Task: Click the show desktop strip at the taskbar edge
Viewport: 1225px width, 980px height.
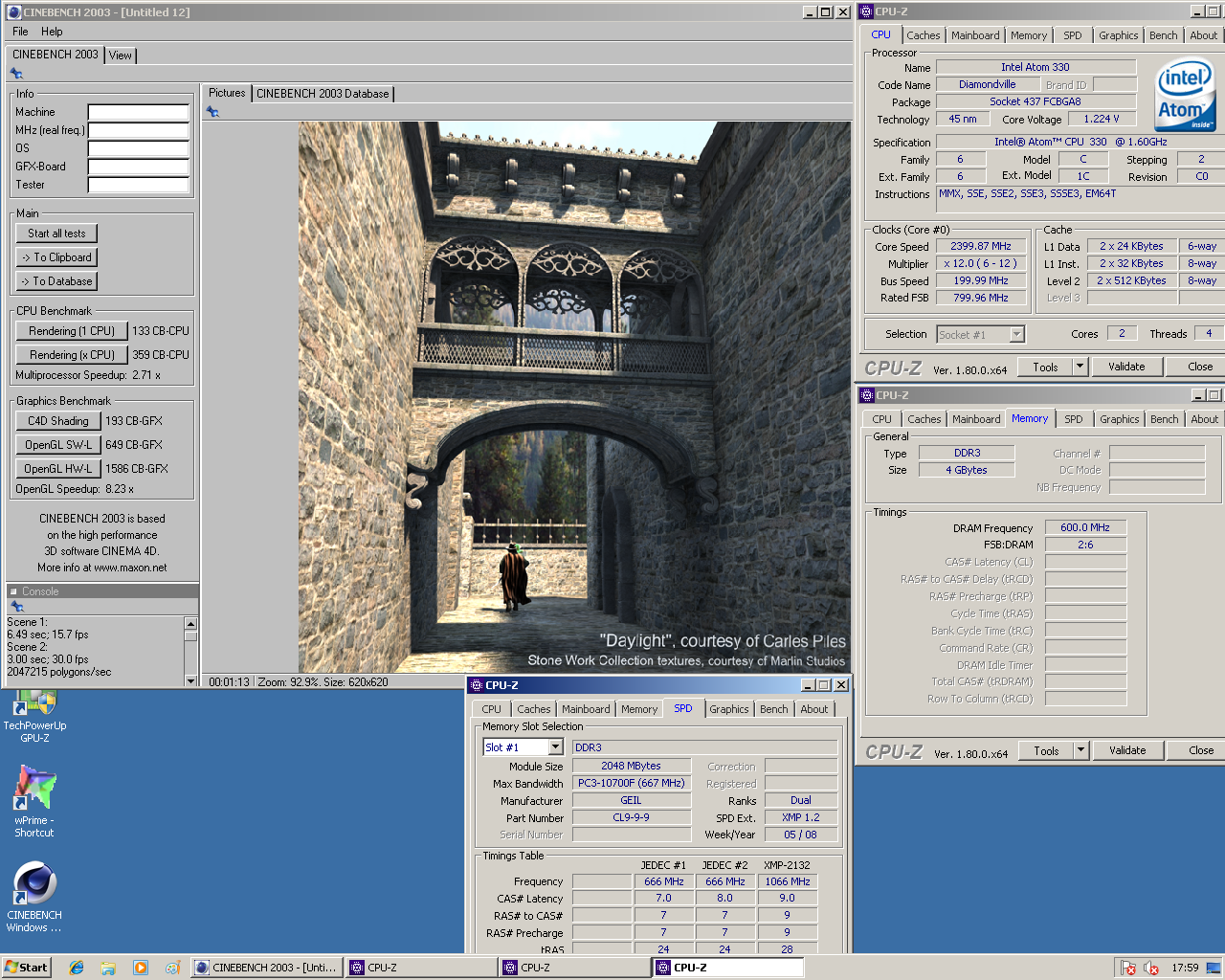Action: (1214, 968)
